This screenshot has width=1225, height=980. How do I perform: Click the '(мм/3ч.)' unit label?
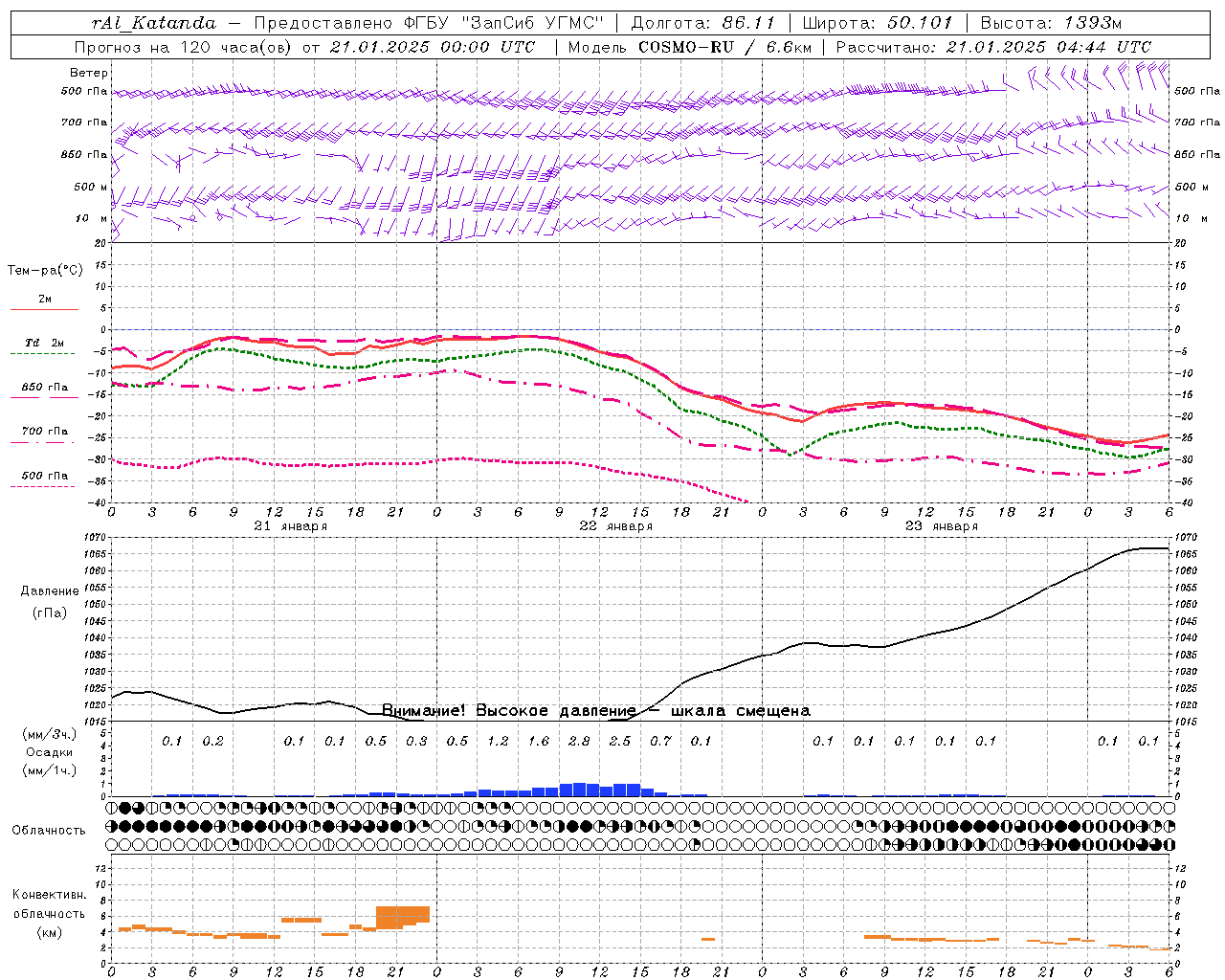50,734
